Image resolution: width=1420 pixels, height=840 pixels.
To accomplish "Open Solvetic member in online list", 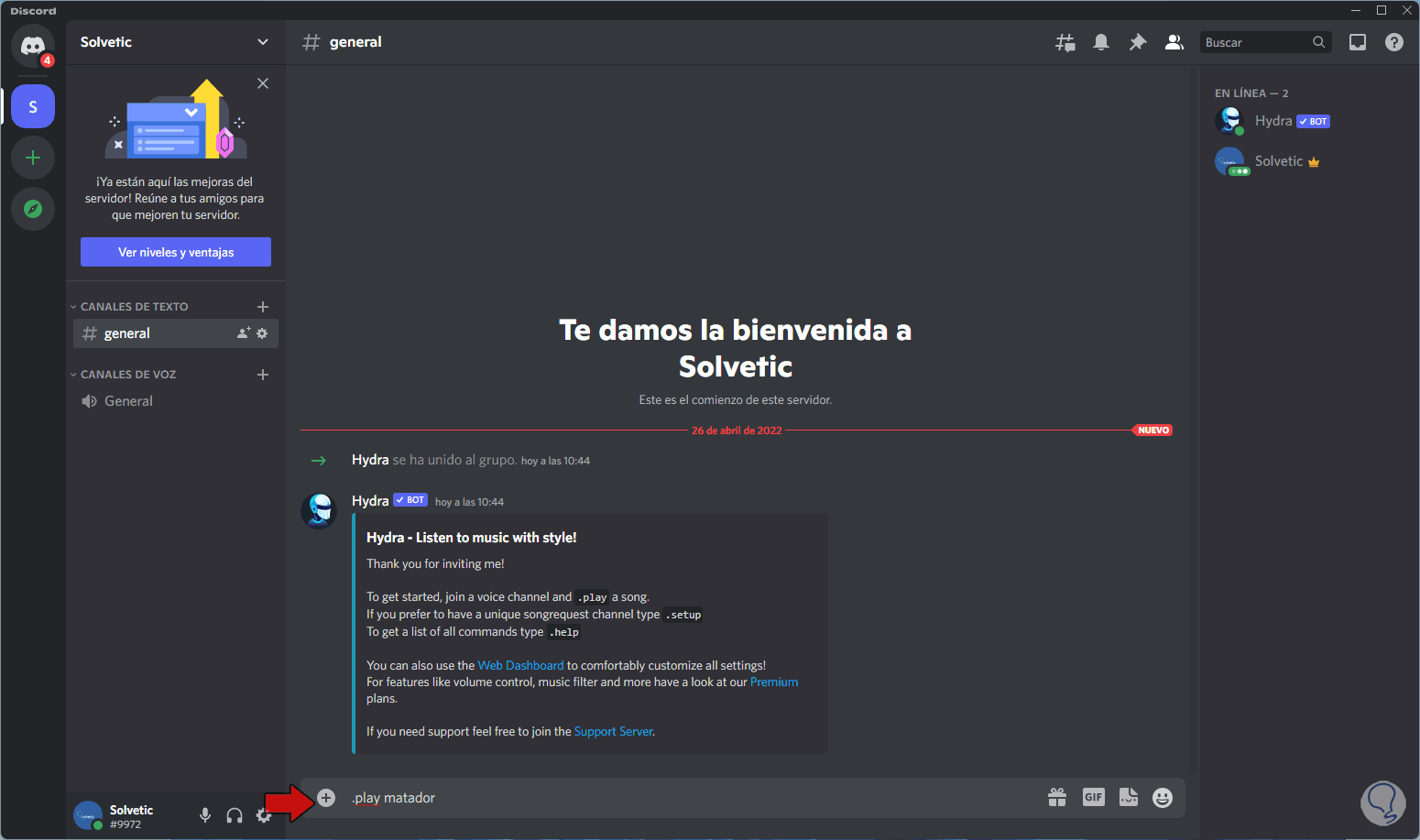I will point(1307,161).
